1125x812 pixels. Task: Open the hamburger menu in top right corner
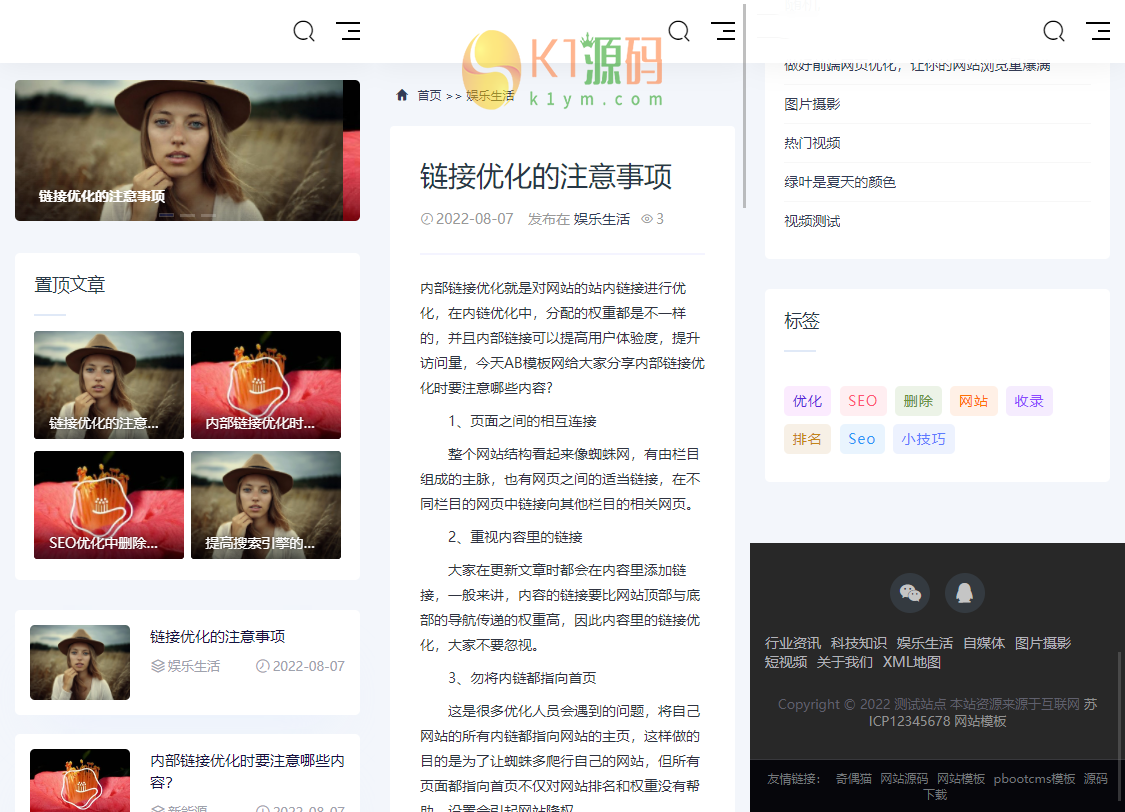[1098, 31]
